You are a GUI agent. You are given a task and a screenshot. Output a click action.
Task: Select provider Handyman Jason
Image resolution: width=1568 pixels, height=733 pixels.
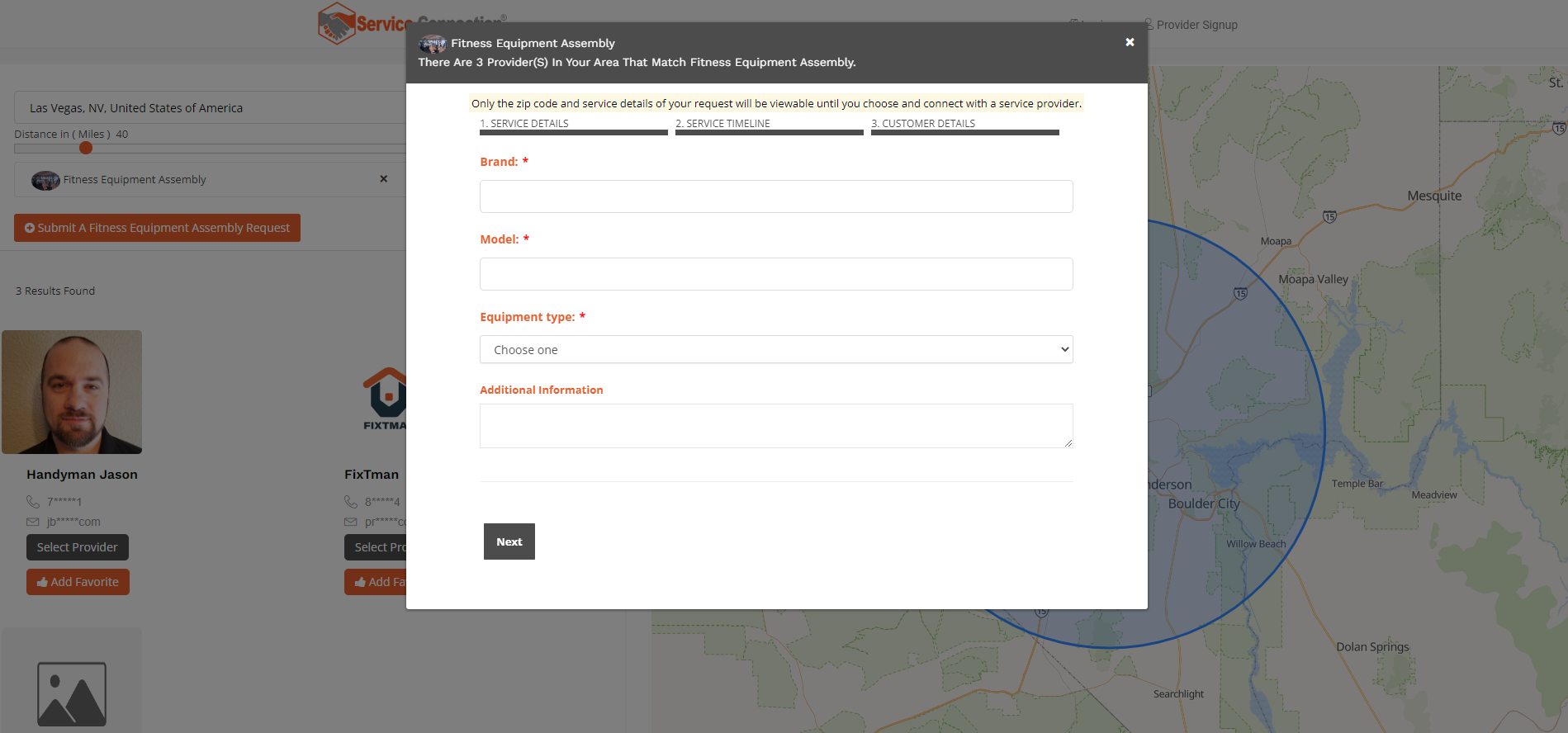coord(77,547)
